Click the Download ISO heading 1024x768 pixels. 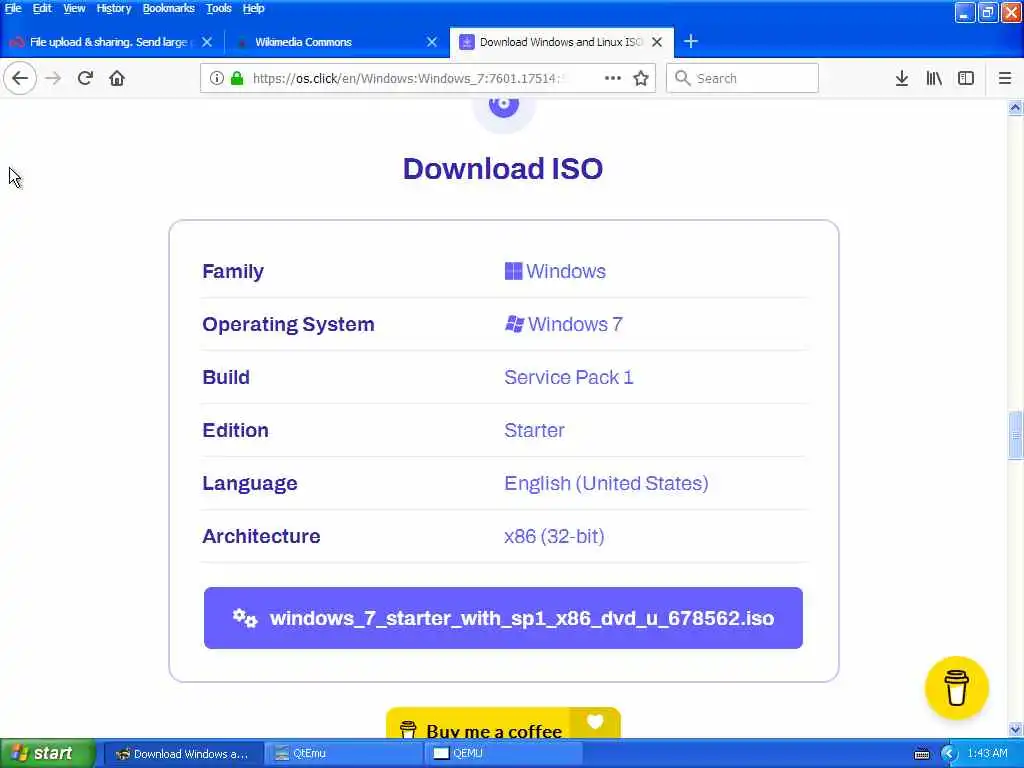coord(503,168)
